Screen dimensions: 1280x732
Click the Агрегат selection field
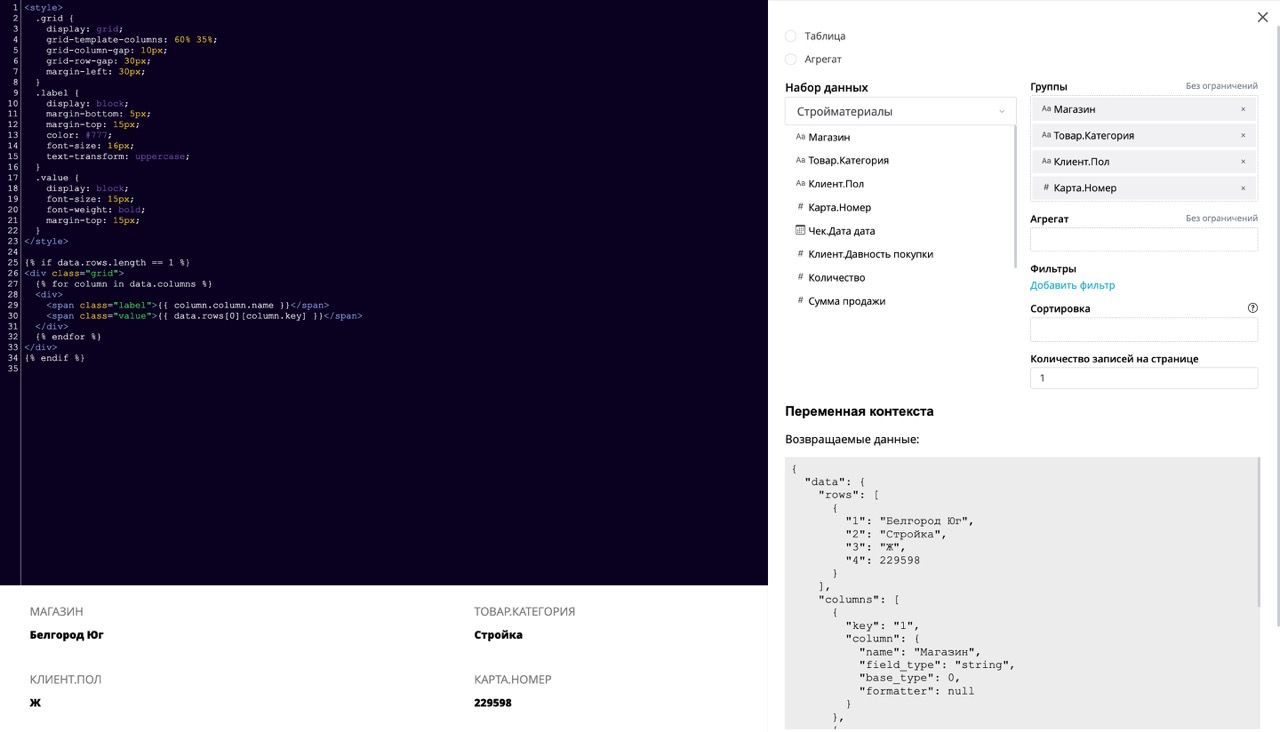(x=1143, y=239)
